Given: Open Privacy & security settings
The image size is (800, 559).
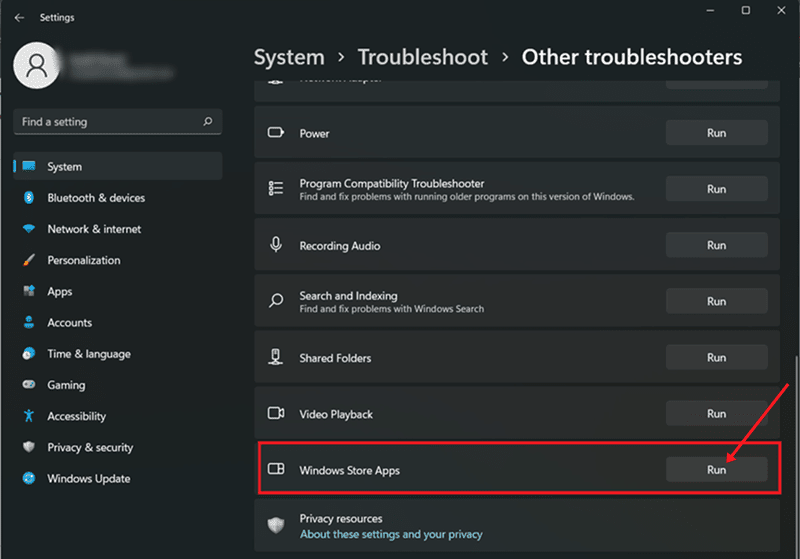Looking at the screenshot, I should pos(90,448).
